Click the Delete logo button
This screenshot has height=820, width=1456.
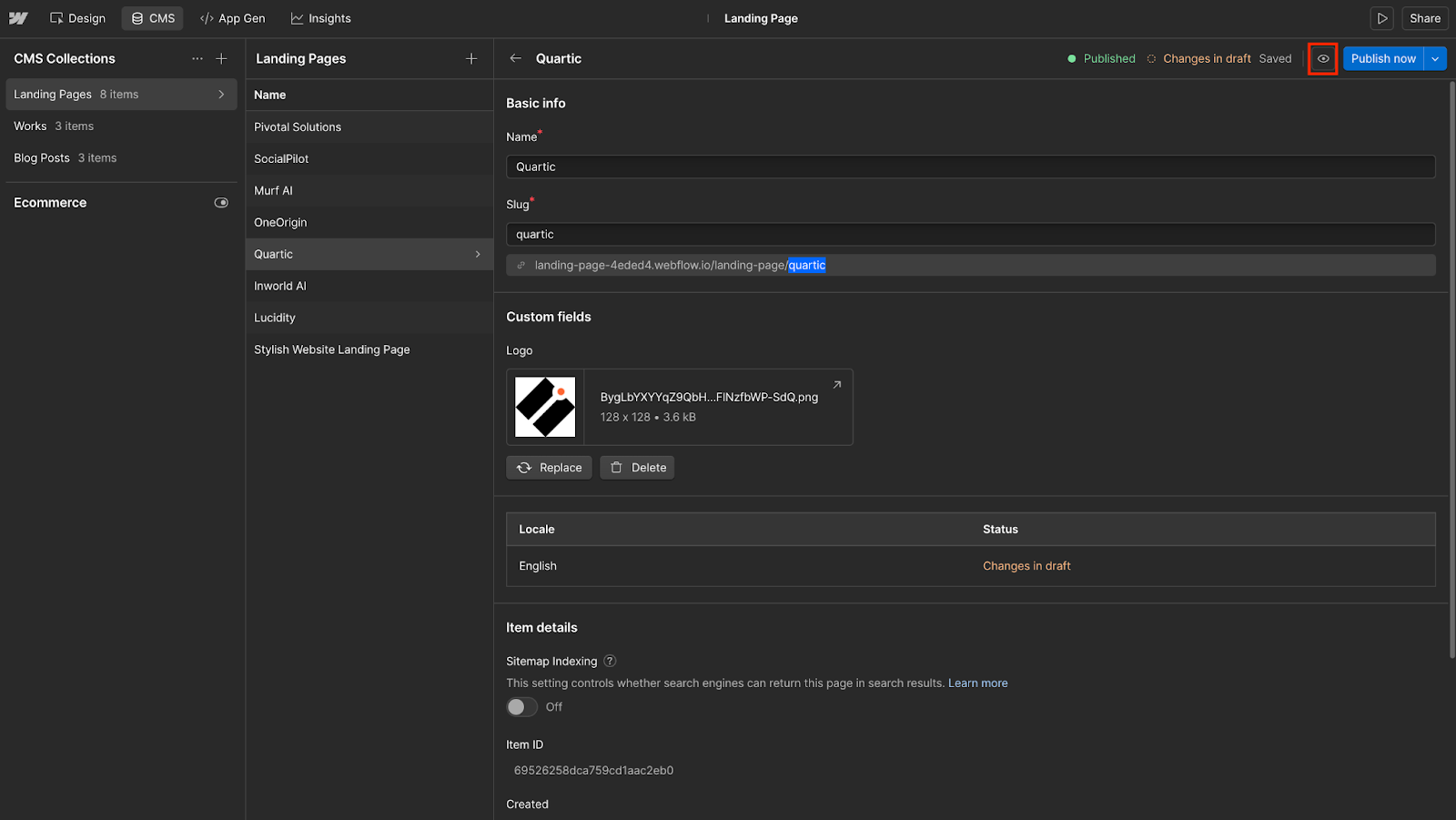(x=637, y=468)
